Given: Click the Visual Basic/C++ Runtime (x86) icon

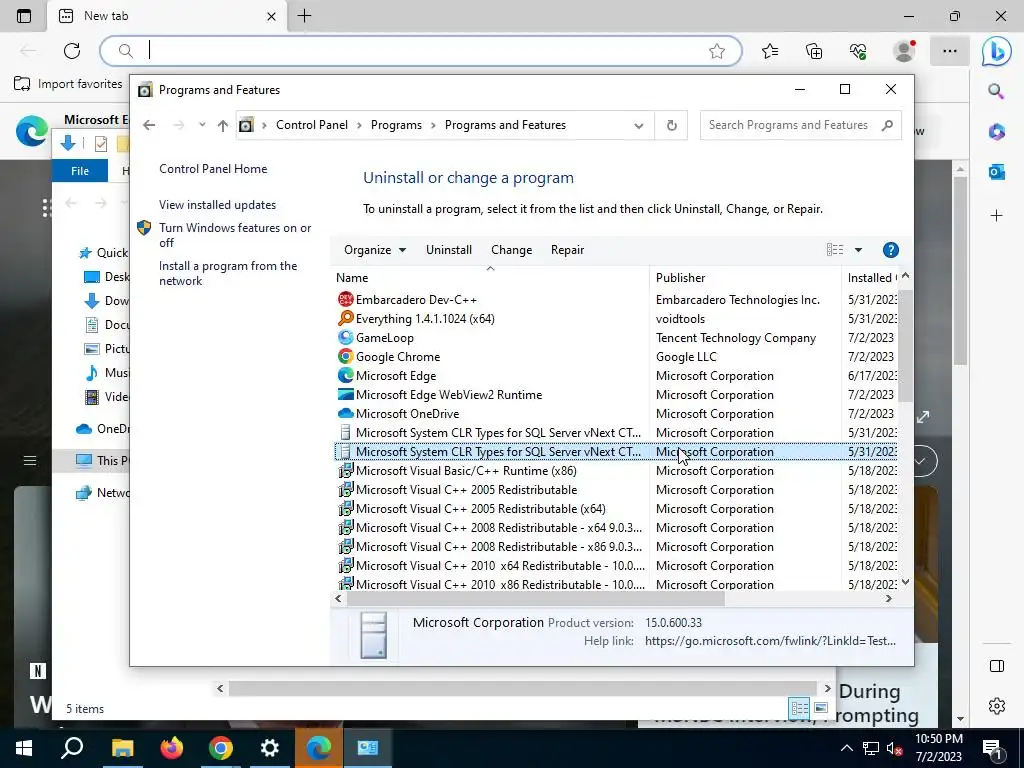Looking at the screenshot, I should [345, 471].
